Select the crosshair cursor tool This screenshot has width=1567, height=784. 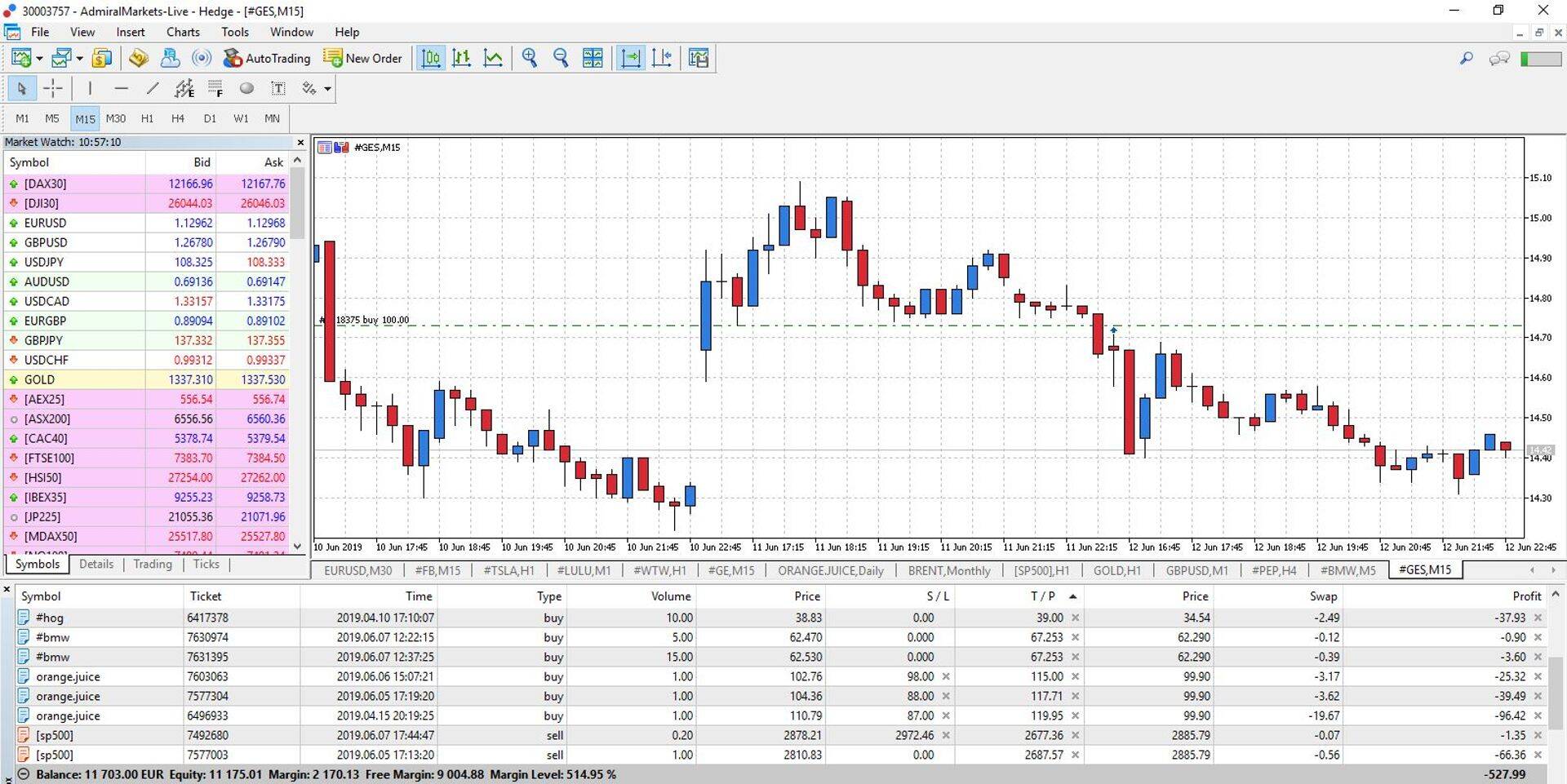pyautogui.click(x=53, y=88)
